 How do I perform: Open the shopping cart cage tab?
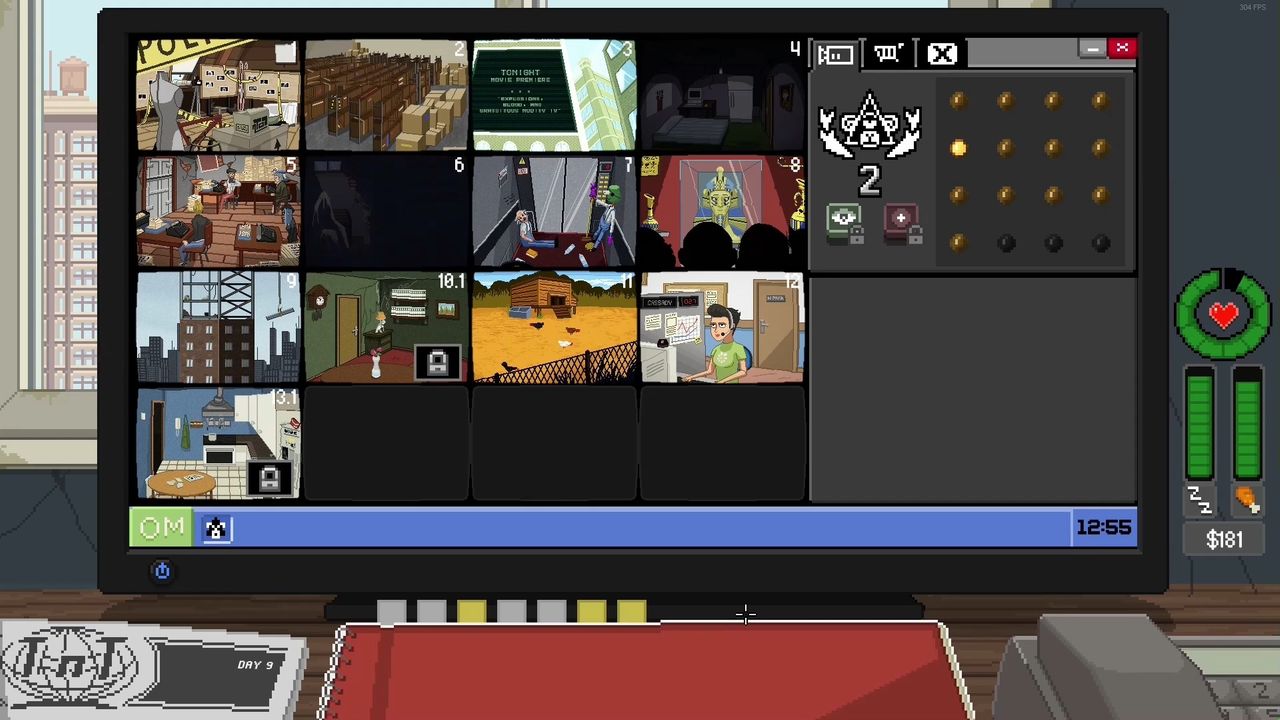coord(888,54)
